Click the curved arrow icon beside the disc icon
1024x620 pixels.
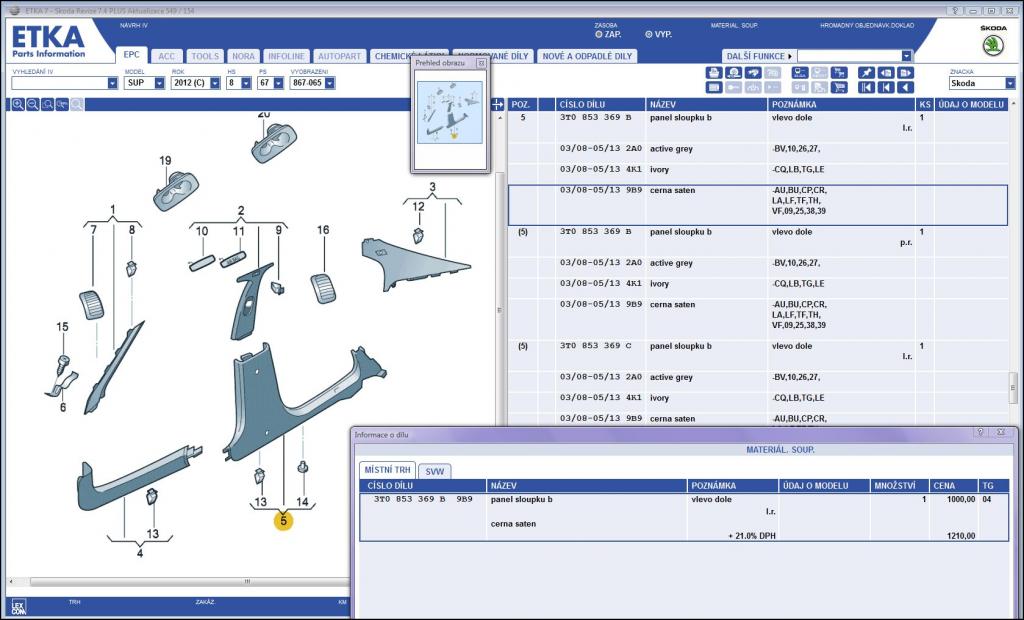tap(753, 73)
